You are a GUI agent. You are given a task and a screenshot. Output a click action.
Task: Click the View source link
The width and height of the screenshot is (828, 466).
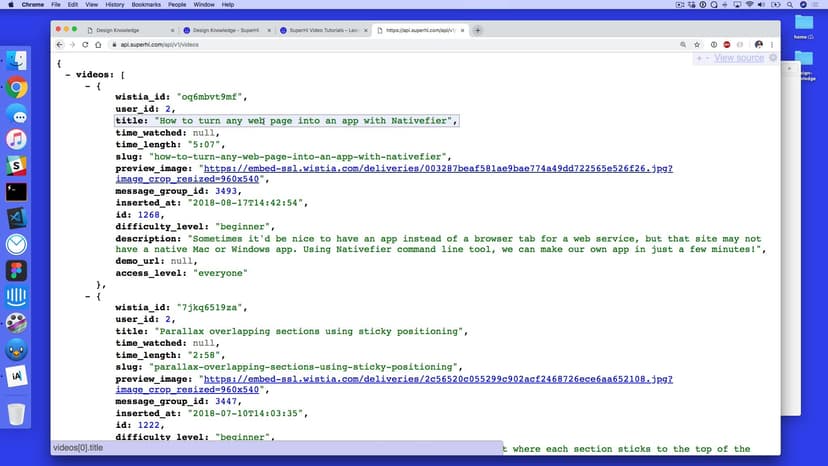740,58
